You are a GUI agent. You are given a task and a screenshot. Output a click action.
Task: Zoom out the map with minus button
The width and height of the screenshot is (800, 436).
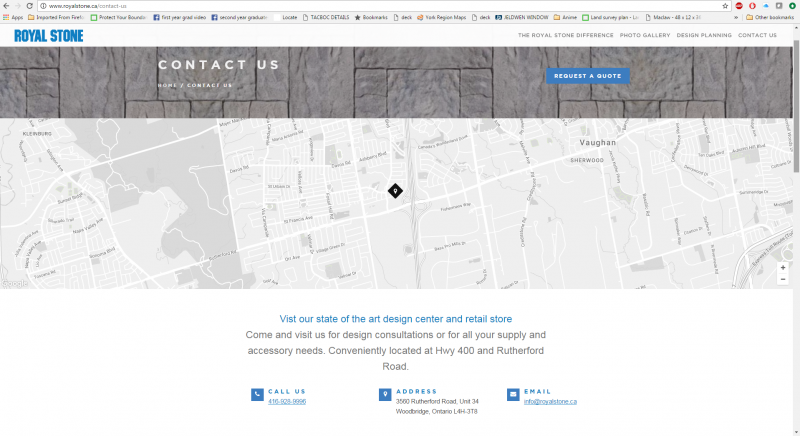(x=782, y=279)
